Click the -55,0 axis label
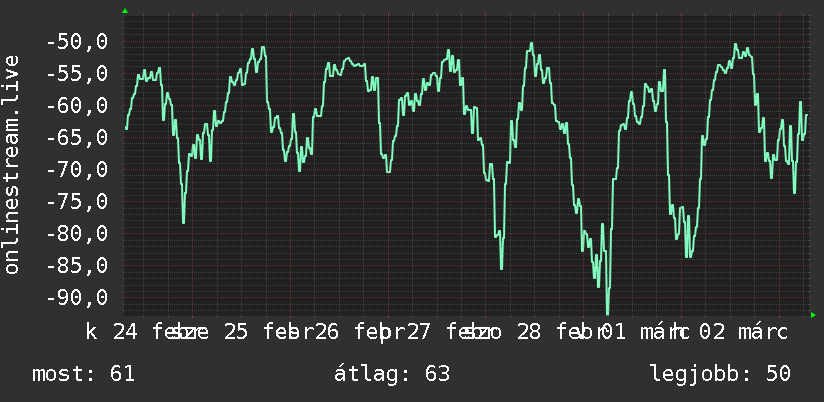 77,74
